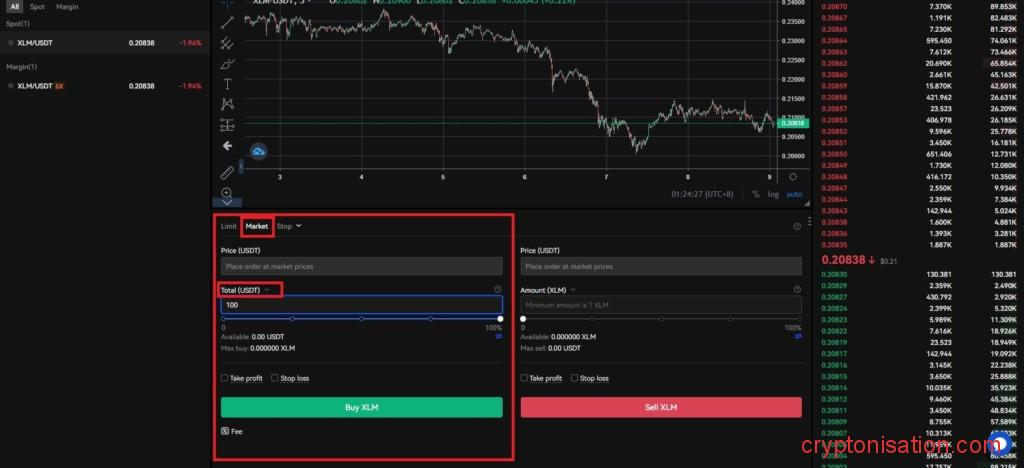Click ask price 0.20850 in order book
Viewport: 1024px width, 468px height.
coord(834,154)
